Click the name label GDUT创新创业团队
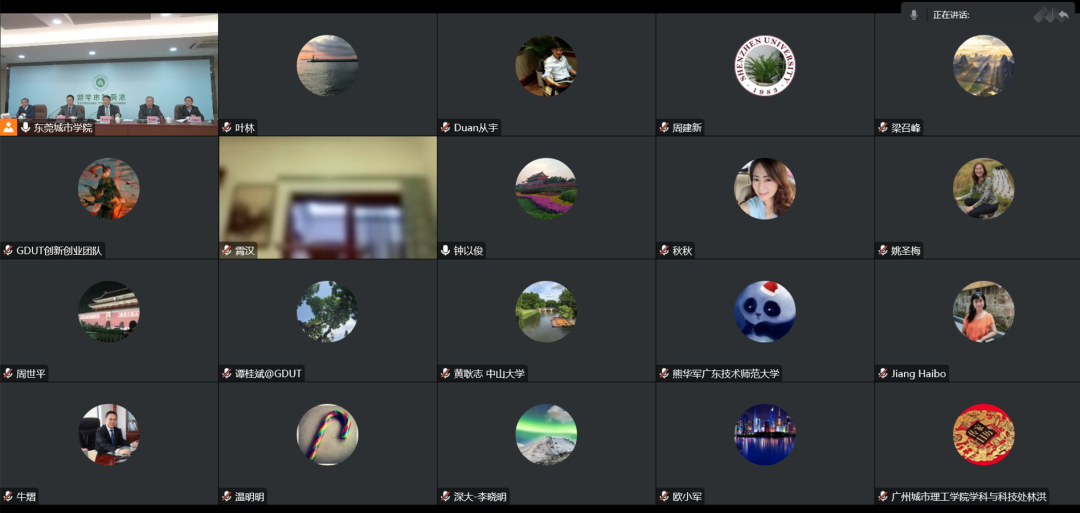The height and width of the screenshot is (513, 1080). 59,250
